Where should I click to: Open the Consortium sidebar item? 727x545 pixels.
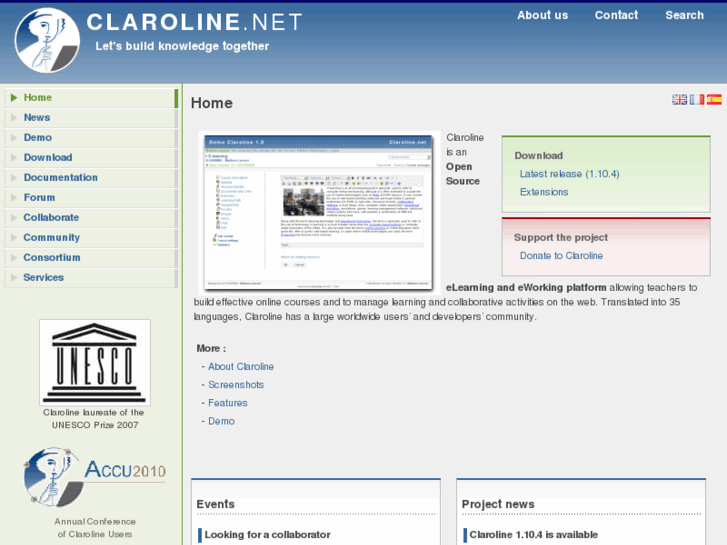(x=91, y=257)
